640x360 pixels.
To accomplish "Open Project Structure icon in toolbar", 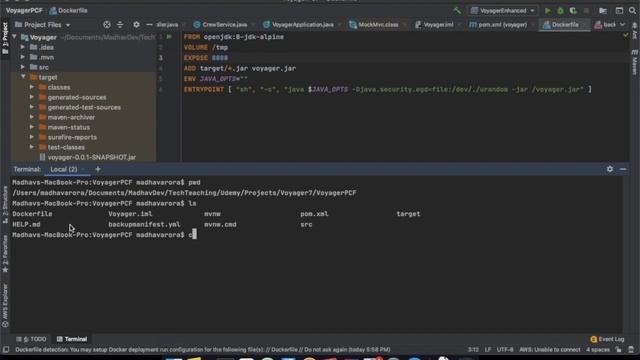I will click(603, 11).
